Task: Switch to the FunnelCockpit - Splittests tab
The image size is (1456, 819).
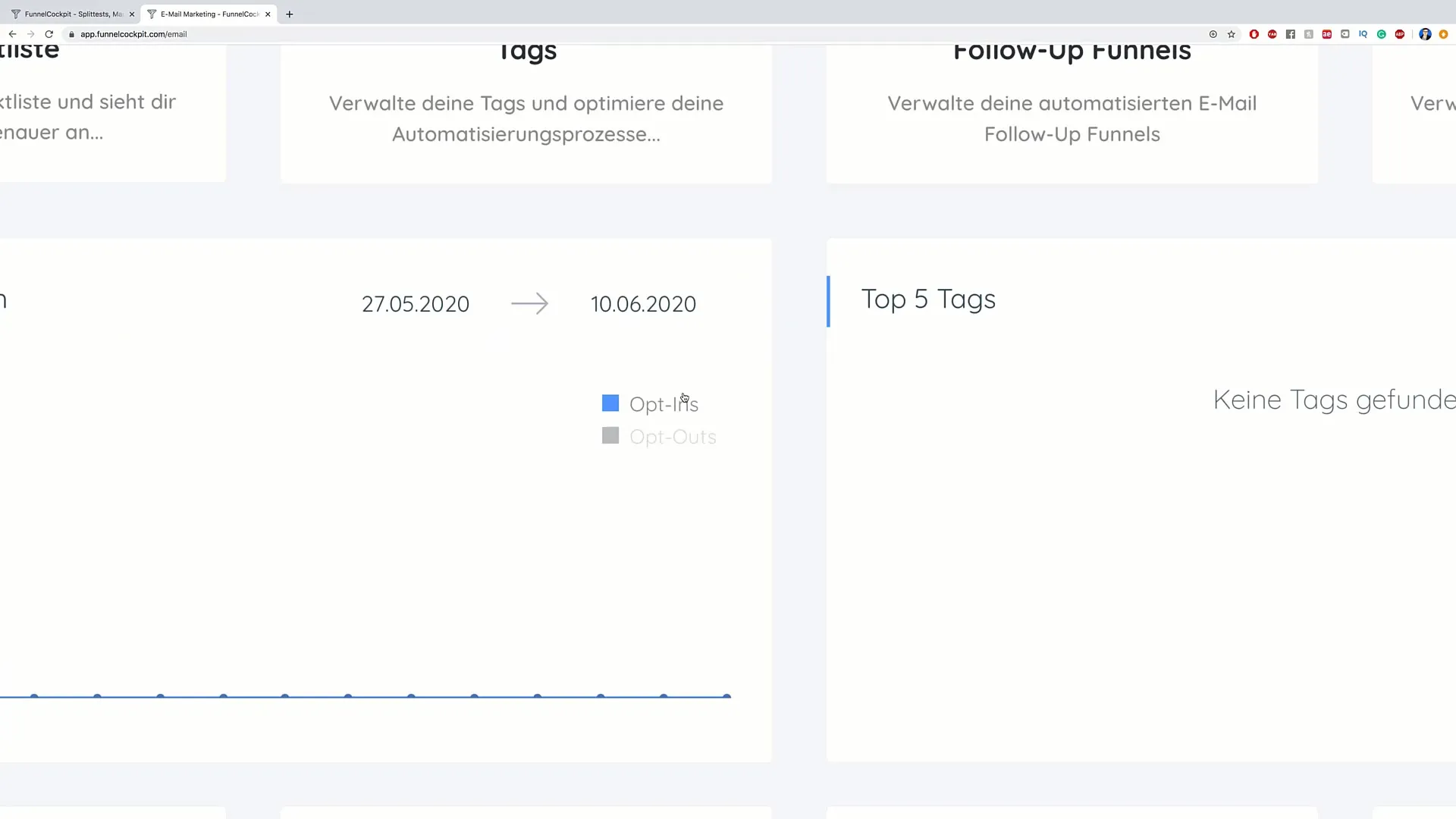Action: coord(71,14)
